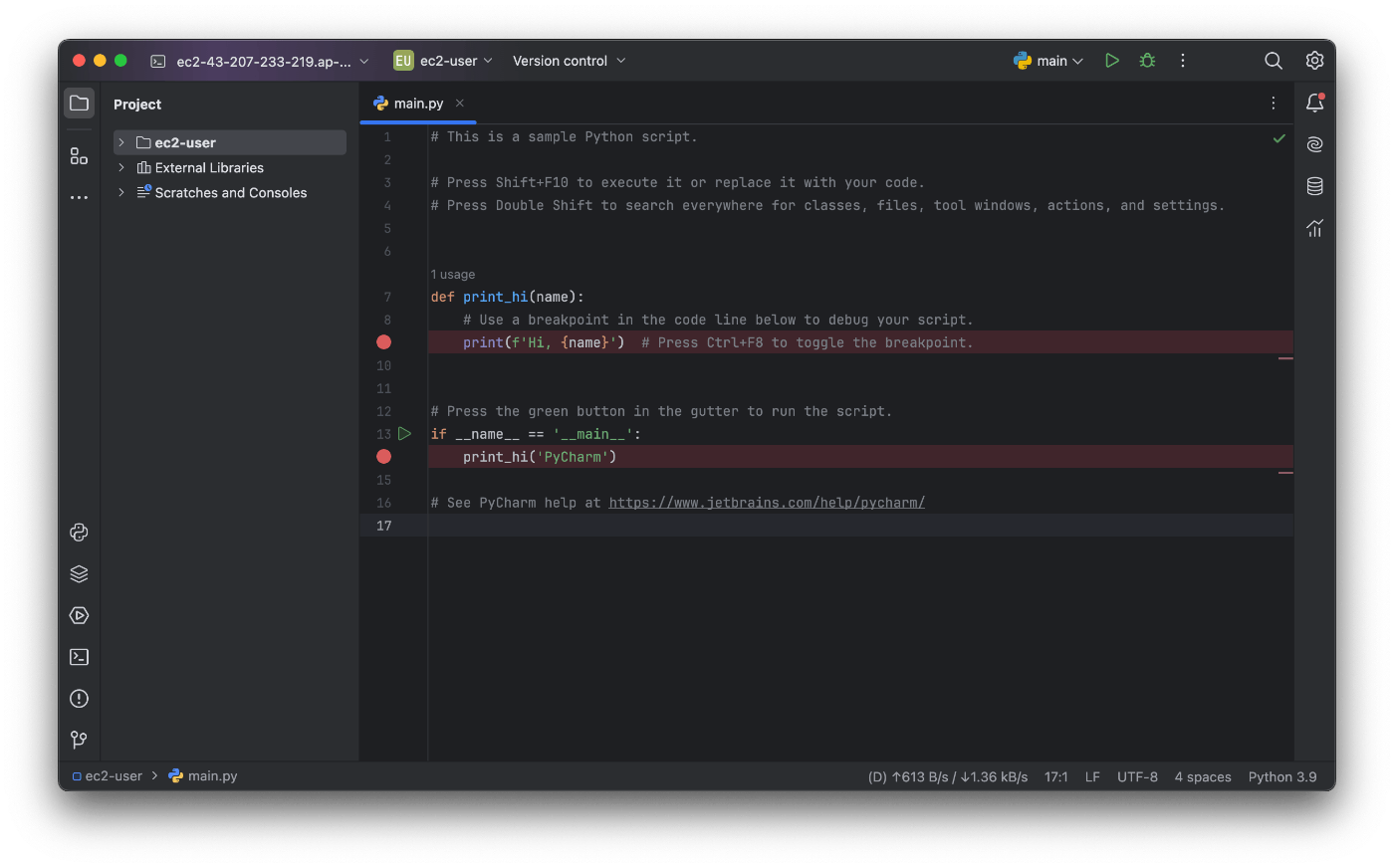The height and width of the screenshot is (868, 1394).
Task: Change LF line separator in status bar
Action: (1092, 777)
